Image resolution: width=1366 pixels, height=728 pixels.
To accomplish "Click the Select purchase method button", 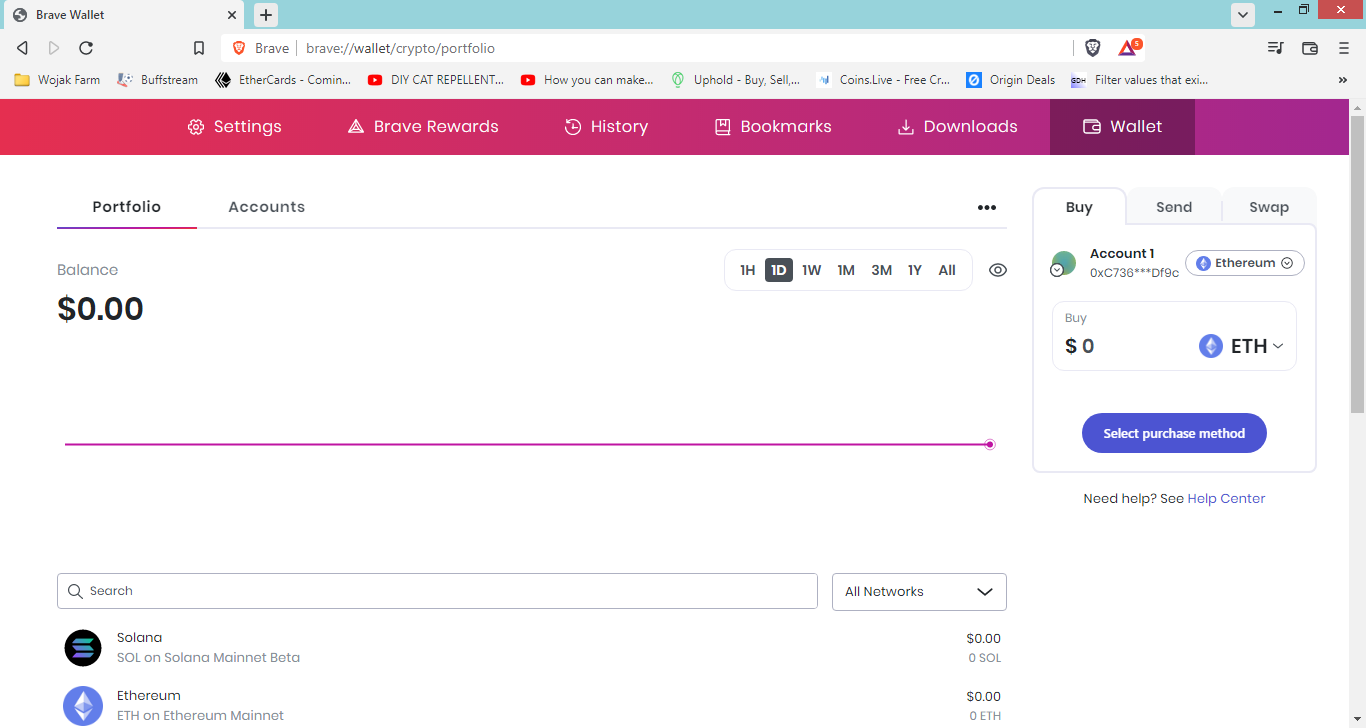I will click(x=1174, y=433).
